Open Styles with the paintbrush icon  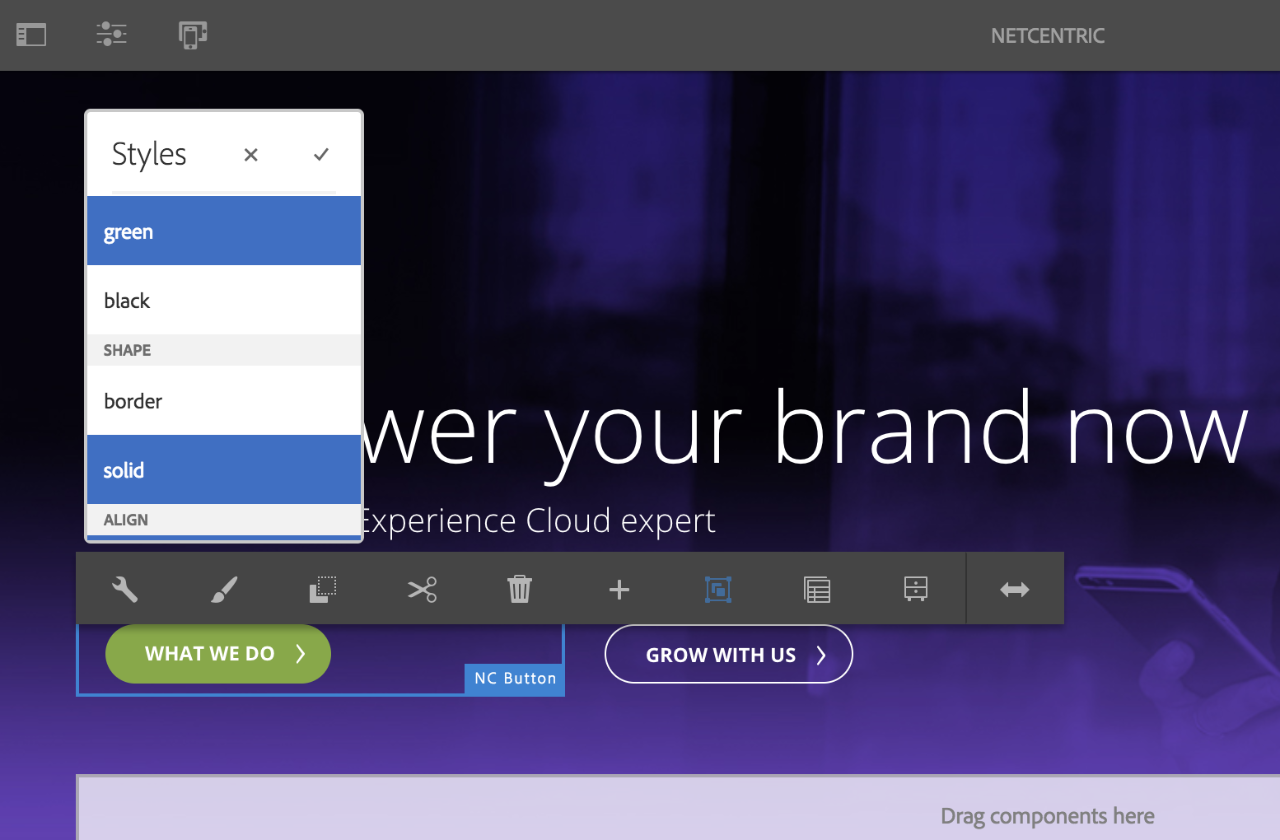pos(224,590)
